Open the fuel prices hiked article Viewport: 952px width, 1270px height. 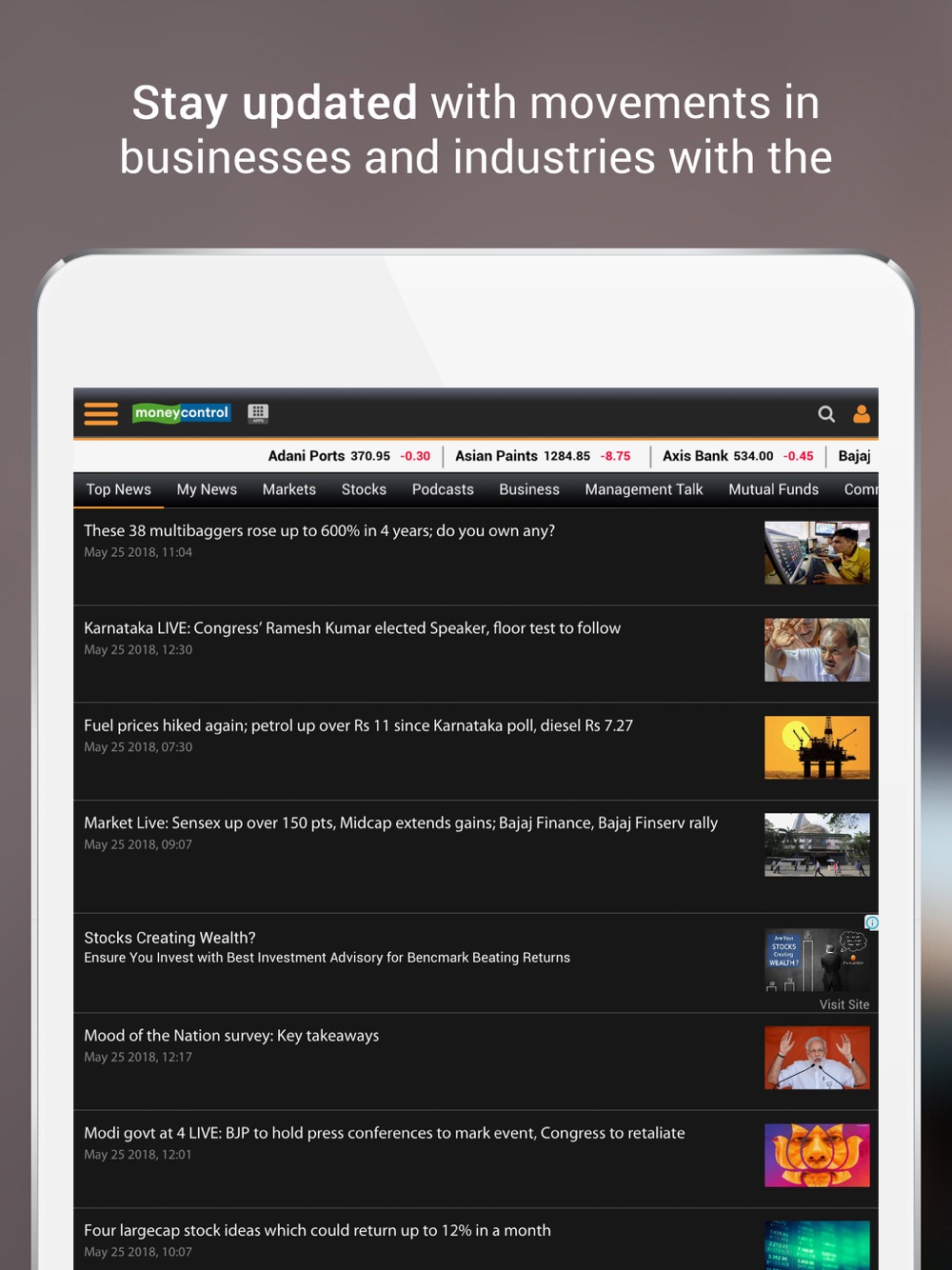476,751
